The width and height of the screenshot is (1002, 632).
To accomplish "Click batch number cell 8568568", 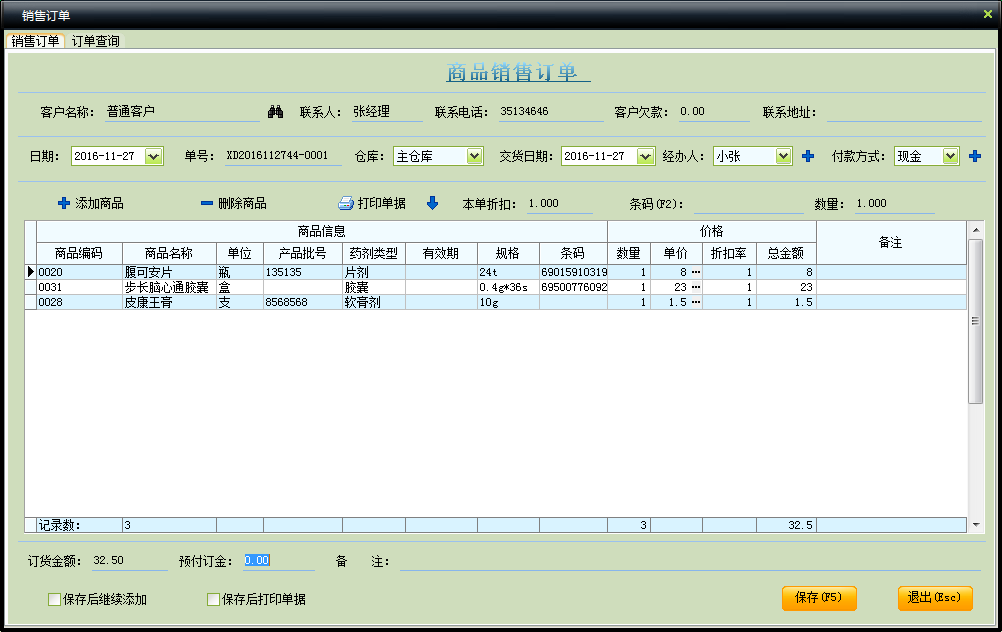I will click(x=303, y=302).
